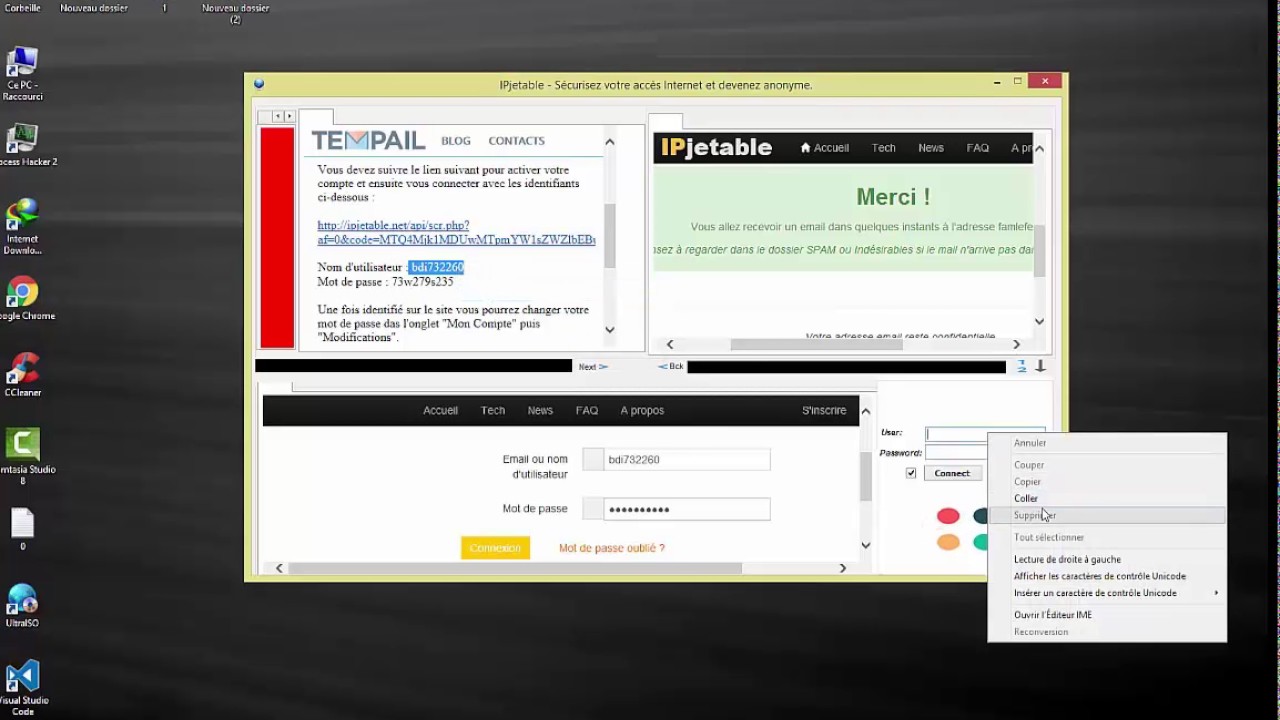Open Internet Download Manager desktop icon
The image size is (1280, 720).
pos(22,226)
